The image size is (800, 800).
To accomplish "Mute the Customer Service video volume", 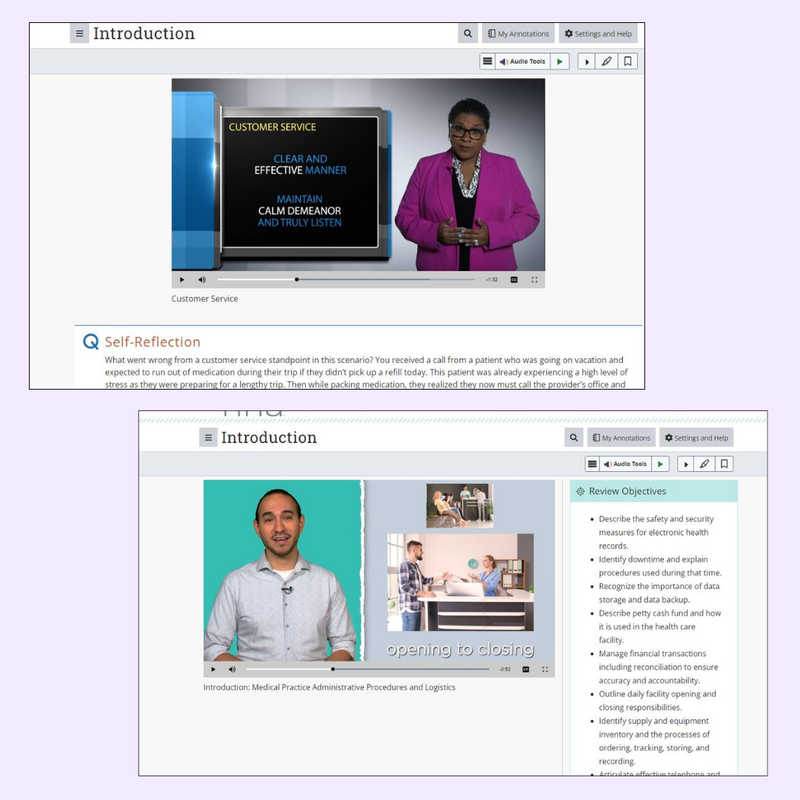I will pyautogui.click(x=202, y=280).
